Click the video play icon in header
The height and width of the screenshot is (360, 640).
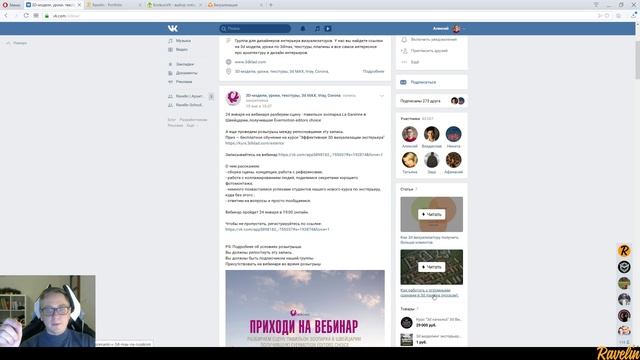click(328, 29)
